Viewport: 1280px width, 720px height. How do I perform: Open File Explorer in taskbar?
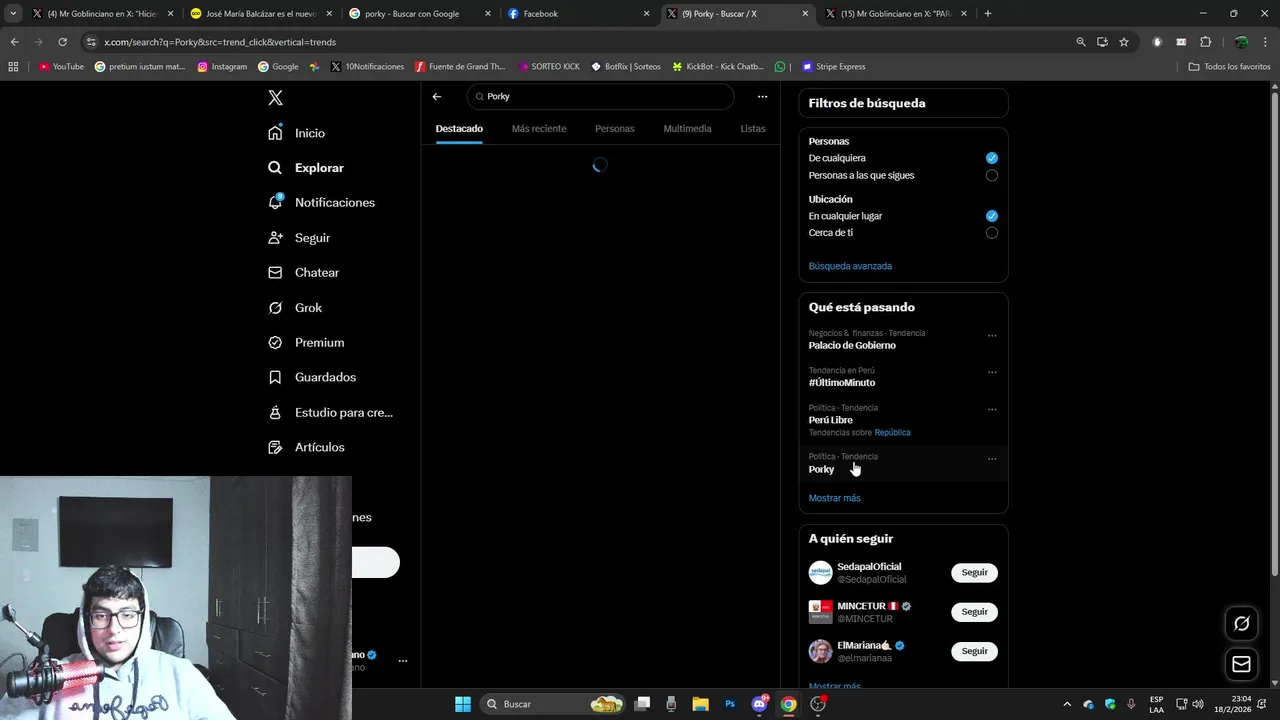coord(700,704)
